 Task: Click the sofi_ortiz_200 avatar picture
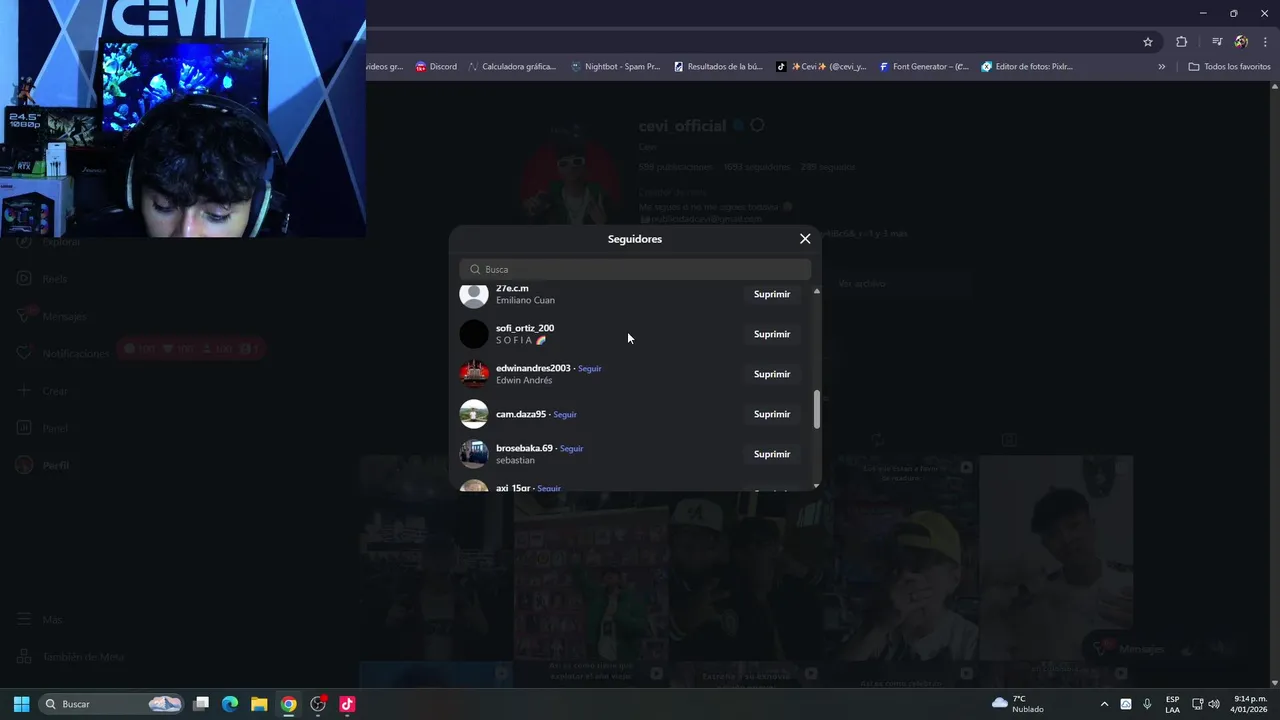[474, 334]
